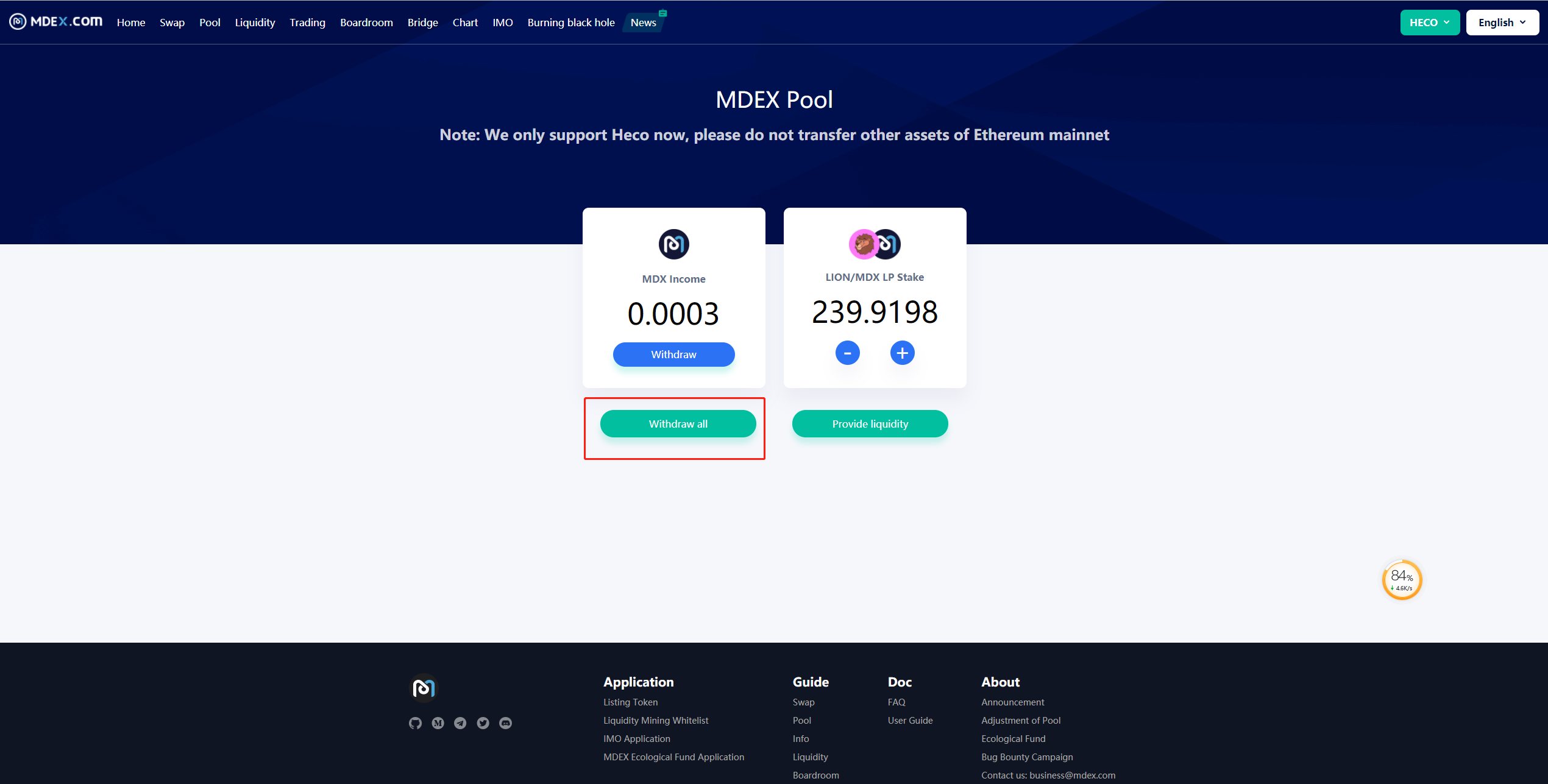
Task: Click the Application footer heading
Action: pyautogui.click(x=638, y=682)
